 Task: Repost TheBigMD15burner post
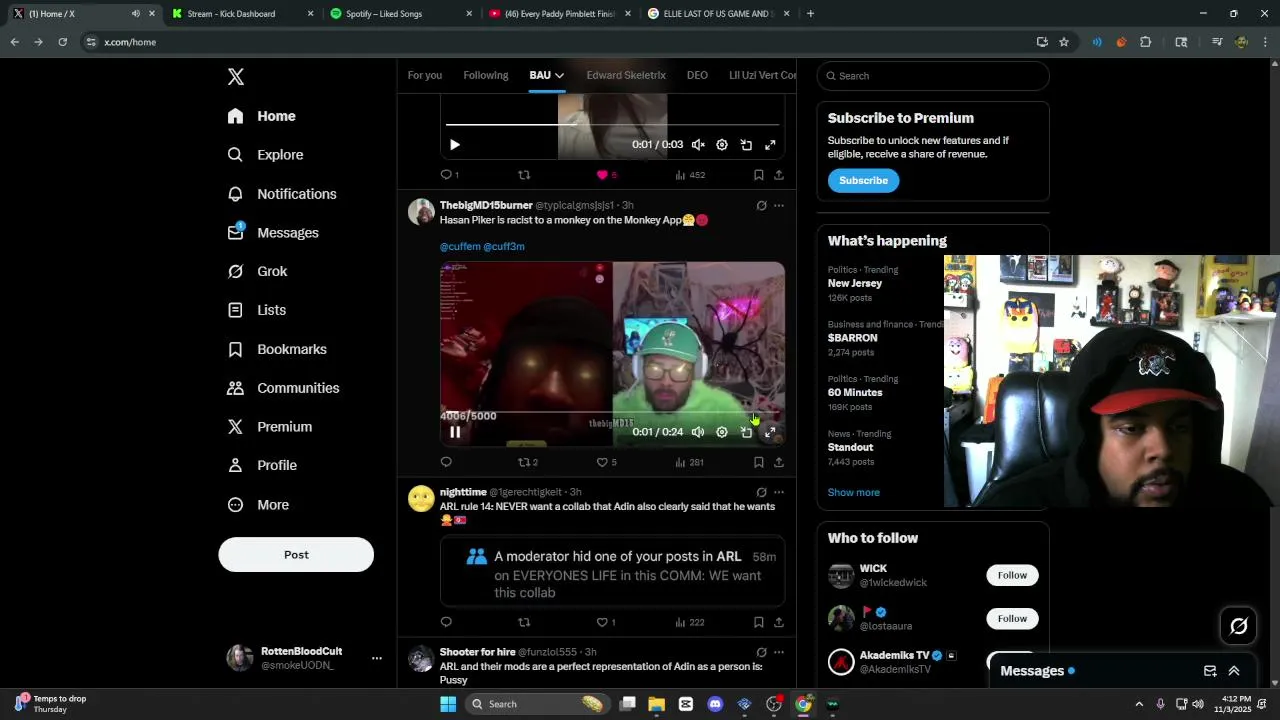[x=523, y=462]
